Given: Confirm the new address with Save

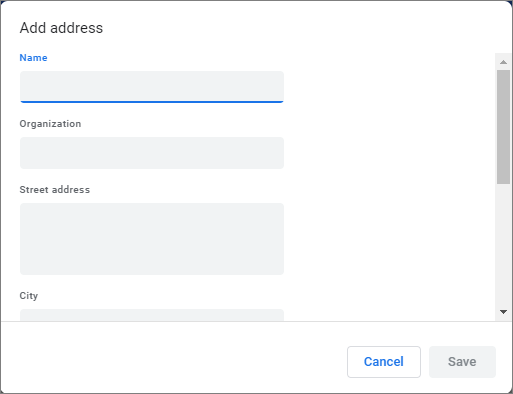Looking at the screenshot, I should tap(462, 362).
